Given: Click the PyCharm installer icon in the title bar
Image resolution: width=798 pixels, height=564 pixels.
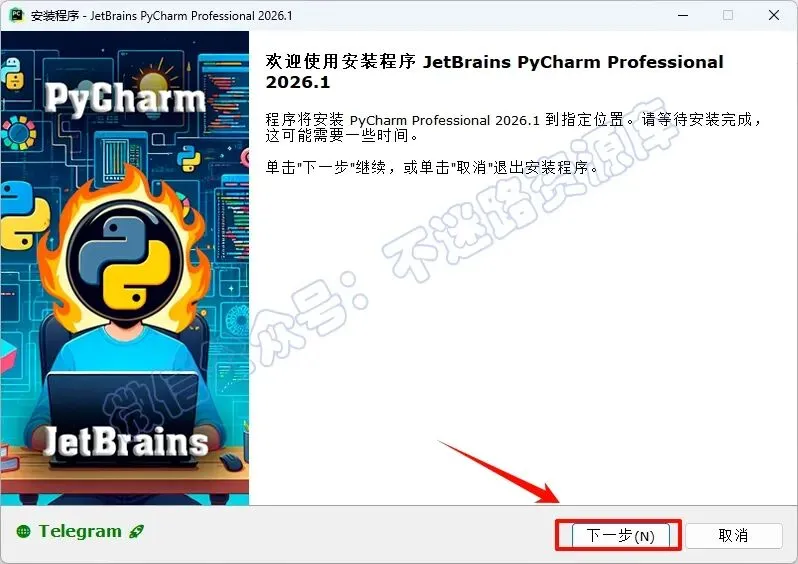Looking at the screenshot, I should pos(17,15).
